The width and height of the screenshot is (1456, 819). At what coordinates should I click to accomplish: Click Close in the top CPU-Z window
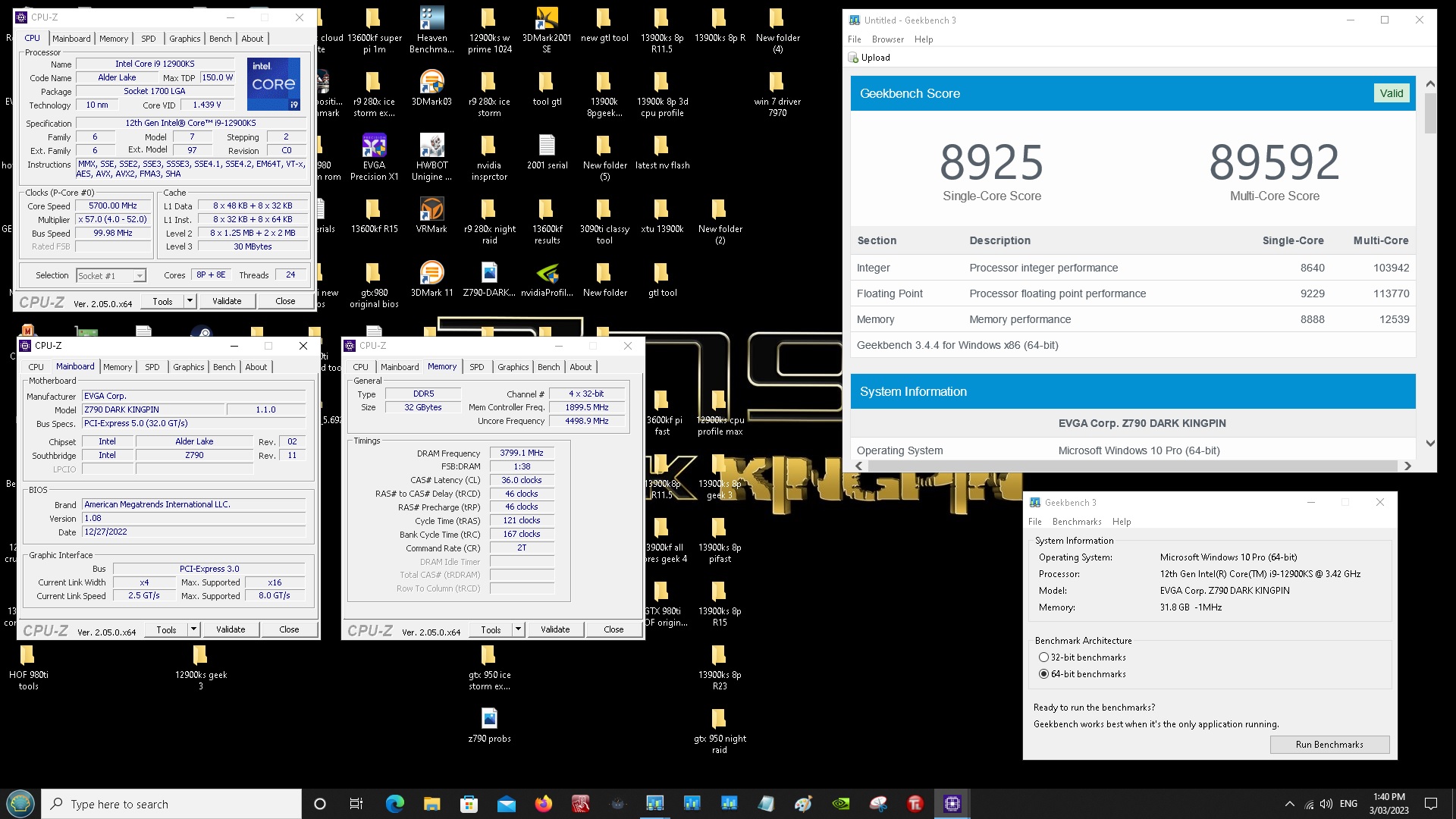click(285, 301)
